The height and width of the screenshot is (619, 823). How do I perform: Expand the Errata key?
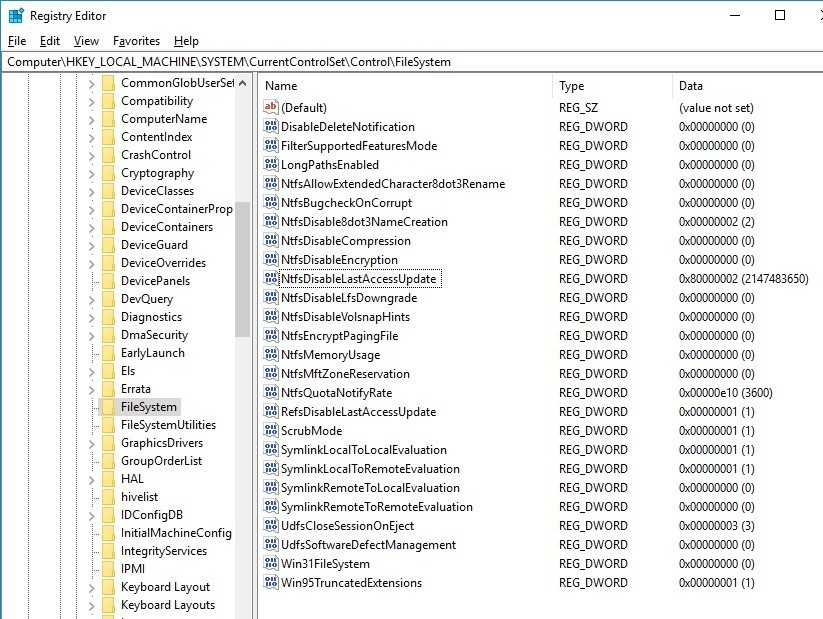click(x=91, y=389)
